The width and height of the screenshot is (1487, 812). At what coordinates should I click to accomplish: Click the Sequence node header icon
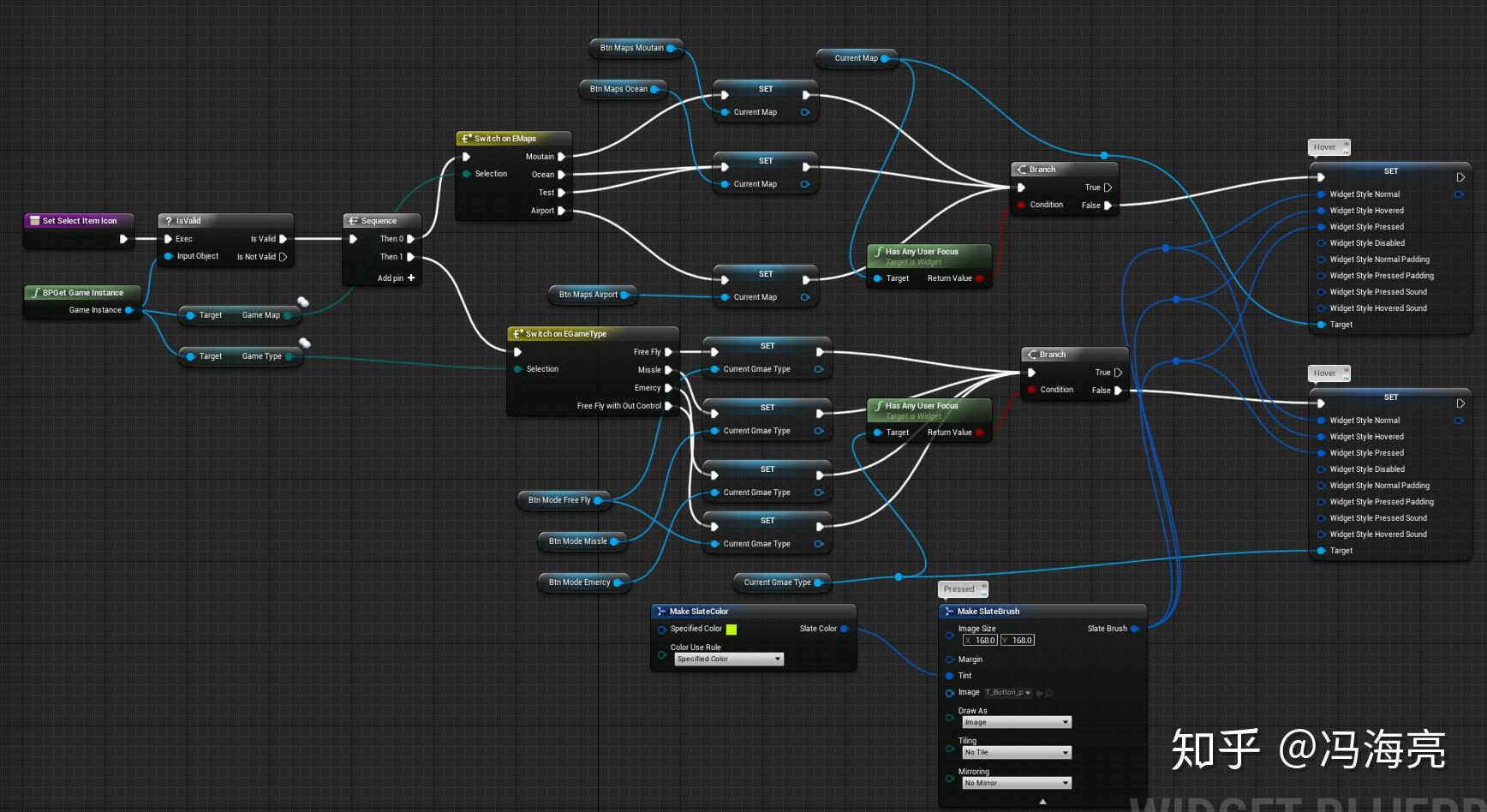pyautogui.click(x=353, y=220)
